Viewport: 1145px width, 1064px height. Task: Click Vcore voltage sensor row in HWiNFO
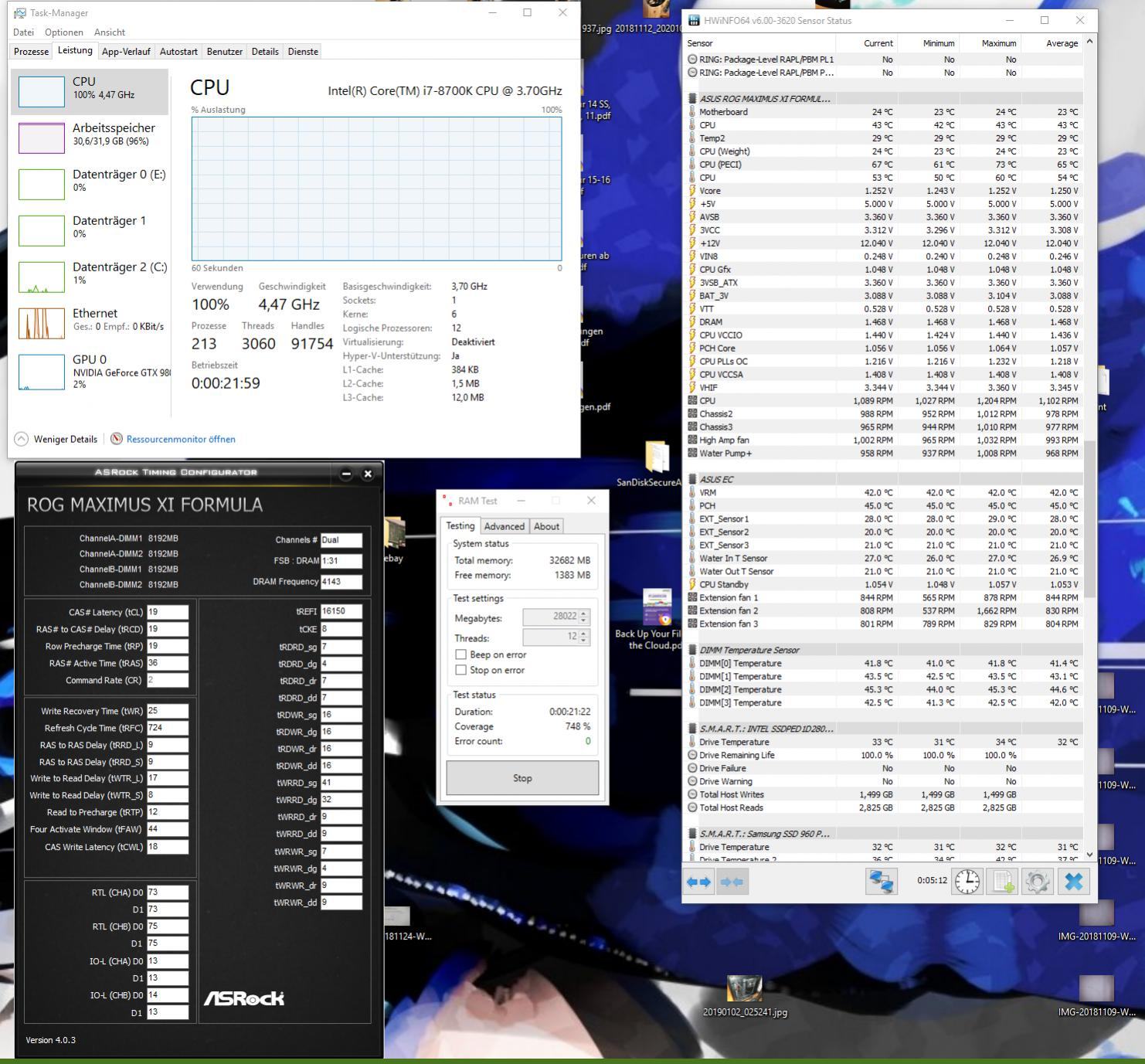point(883,191)
